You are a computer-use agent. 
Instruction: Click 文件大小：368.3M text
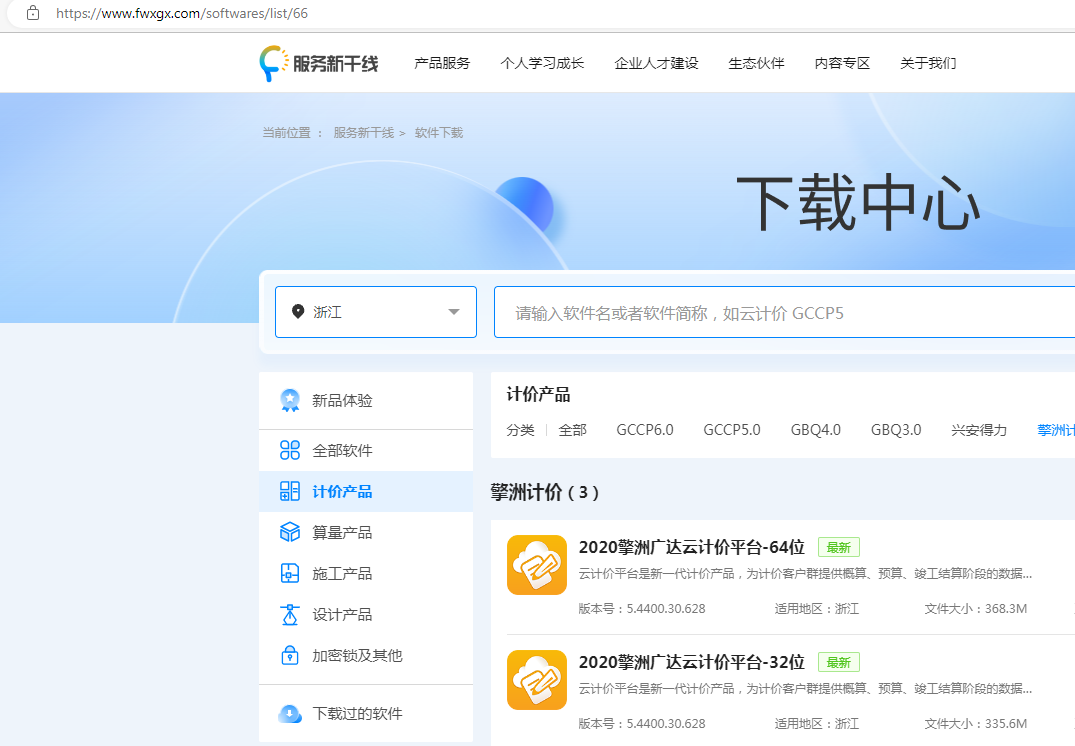coord(976,609)
